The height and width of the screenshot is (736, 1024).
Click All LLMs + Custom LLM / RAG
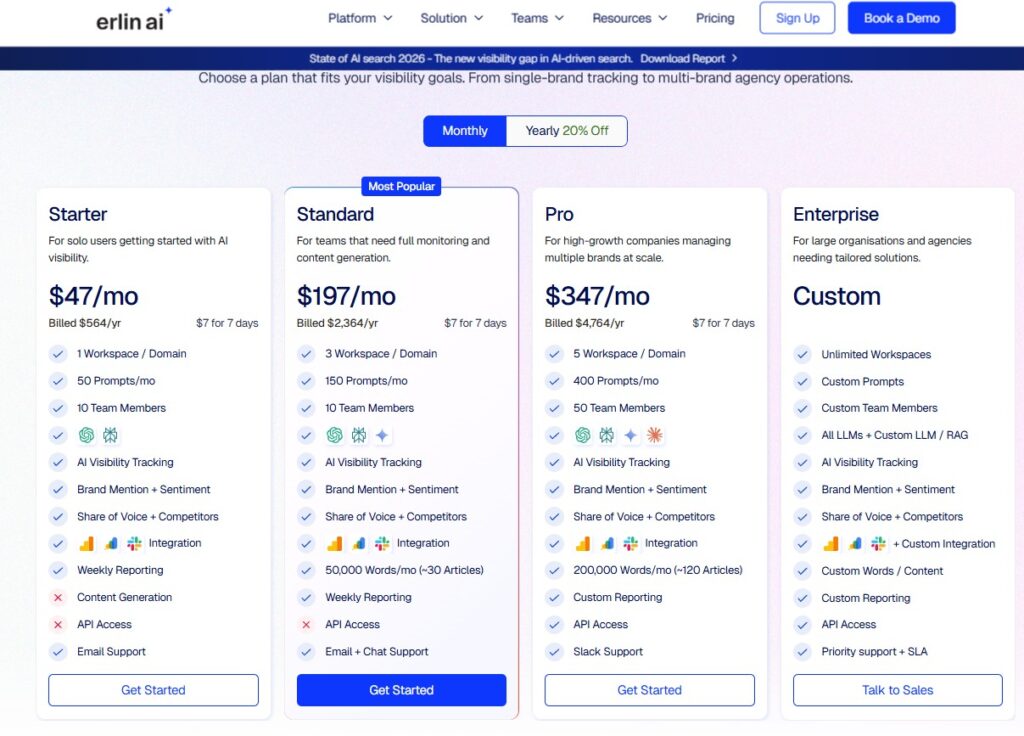coord(895,435)
